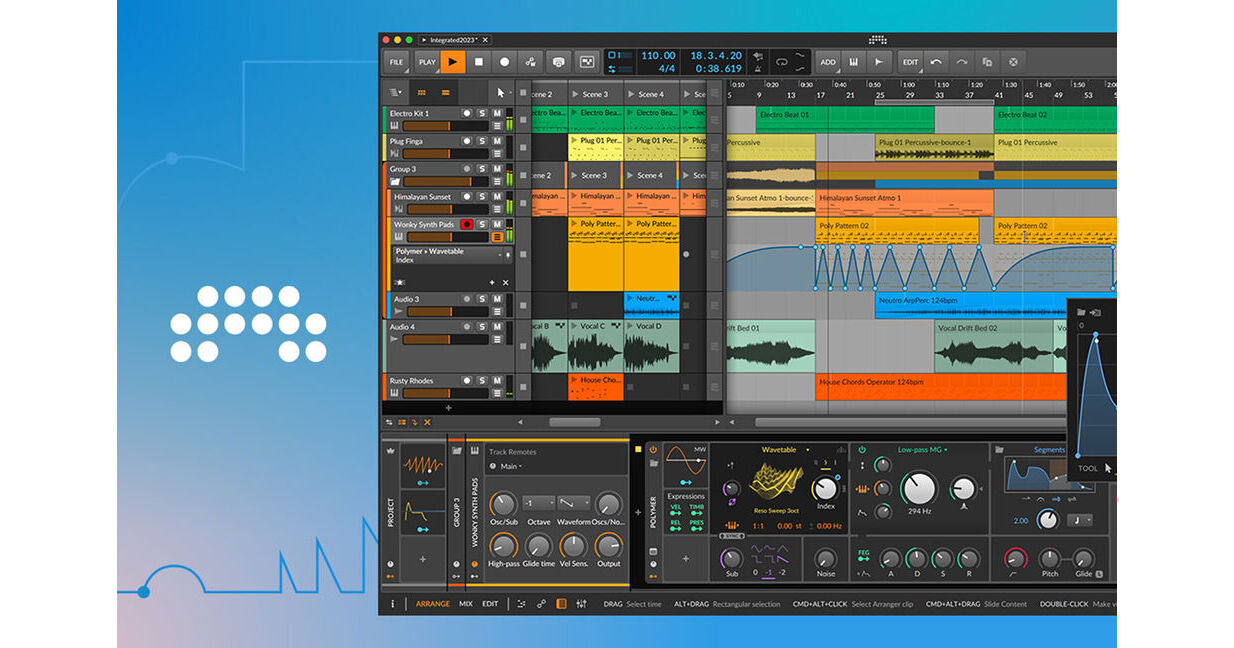Screen dimensions: 1234x648
Task: Open the FILE menu
Action: coord(397,62)
